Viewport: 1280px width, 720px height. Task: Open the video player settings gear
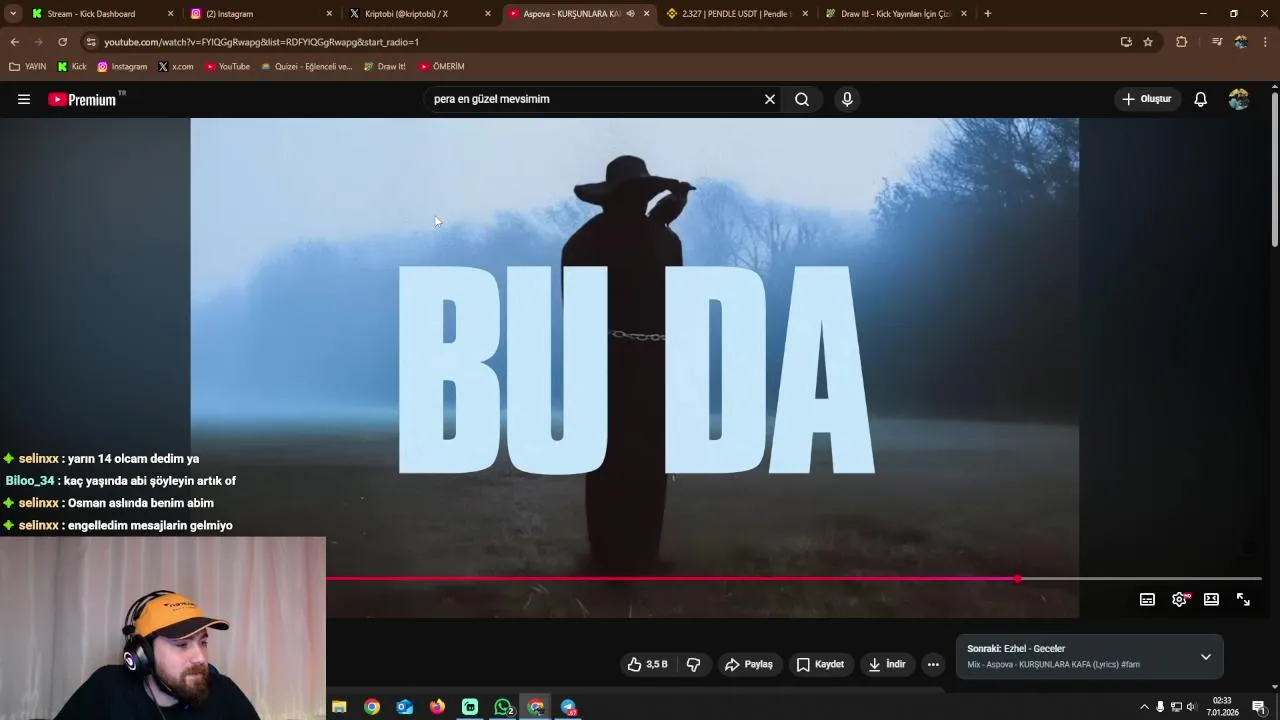(x=1179, y=599)
